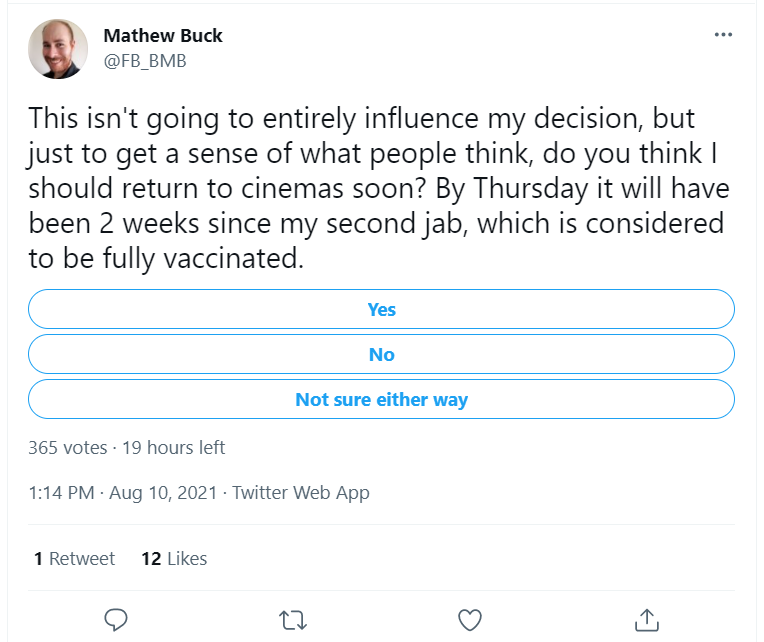View the 12 Likes list
This screenshot has width=764, height=642.
coord(174,559)
